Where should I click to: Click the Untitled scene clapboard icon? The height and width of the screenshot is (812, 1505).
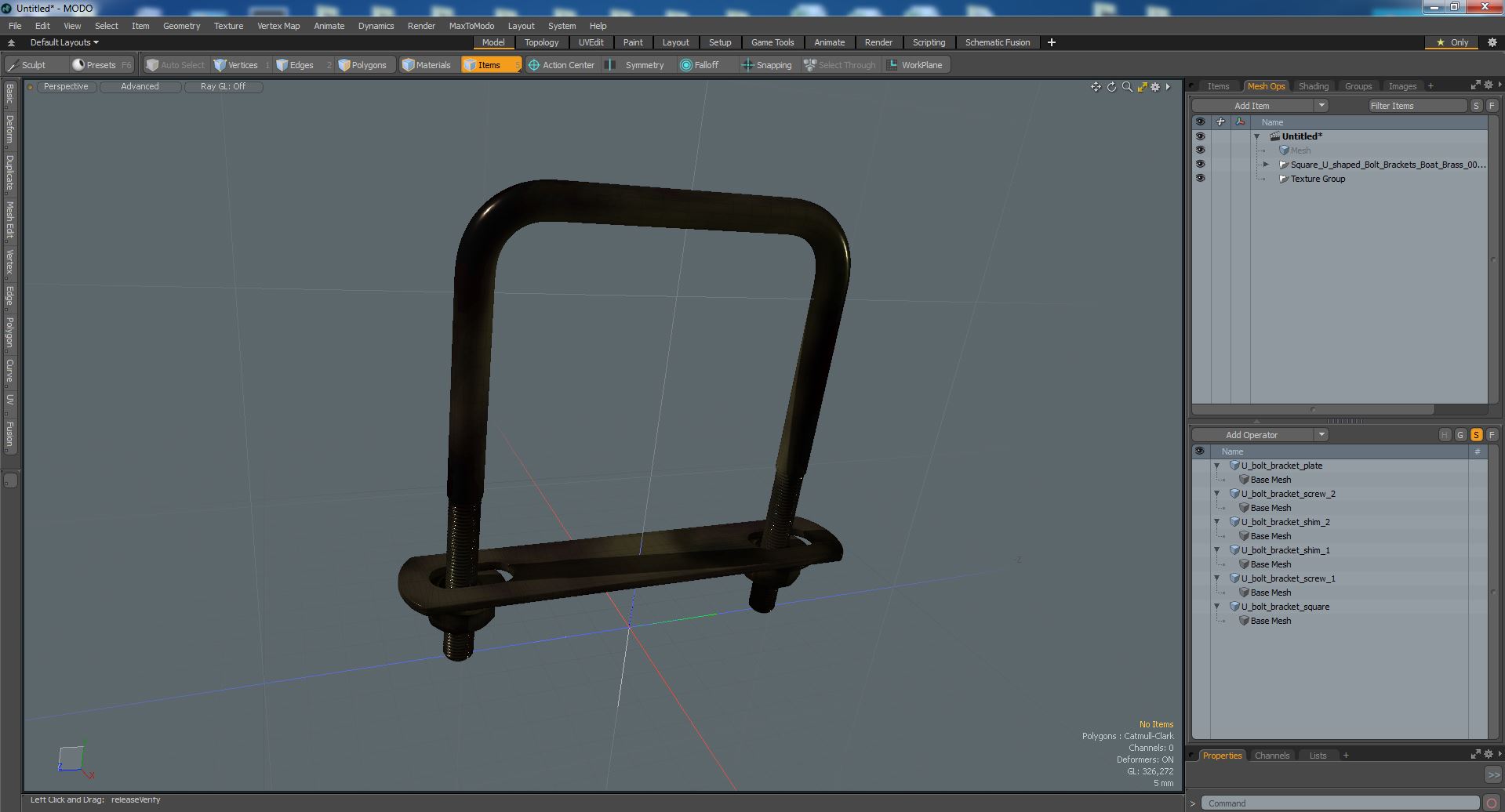1275,136
